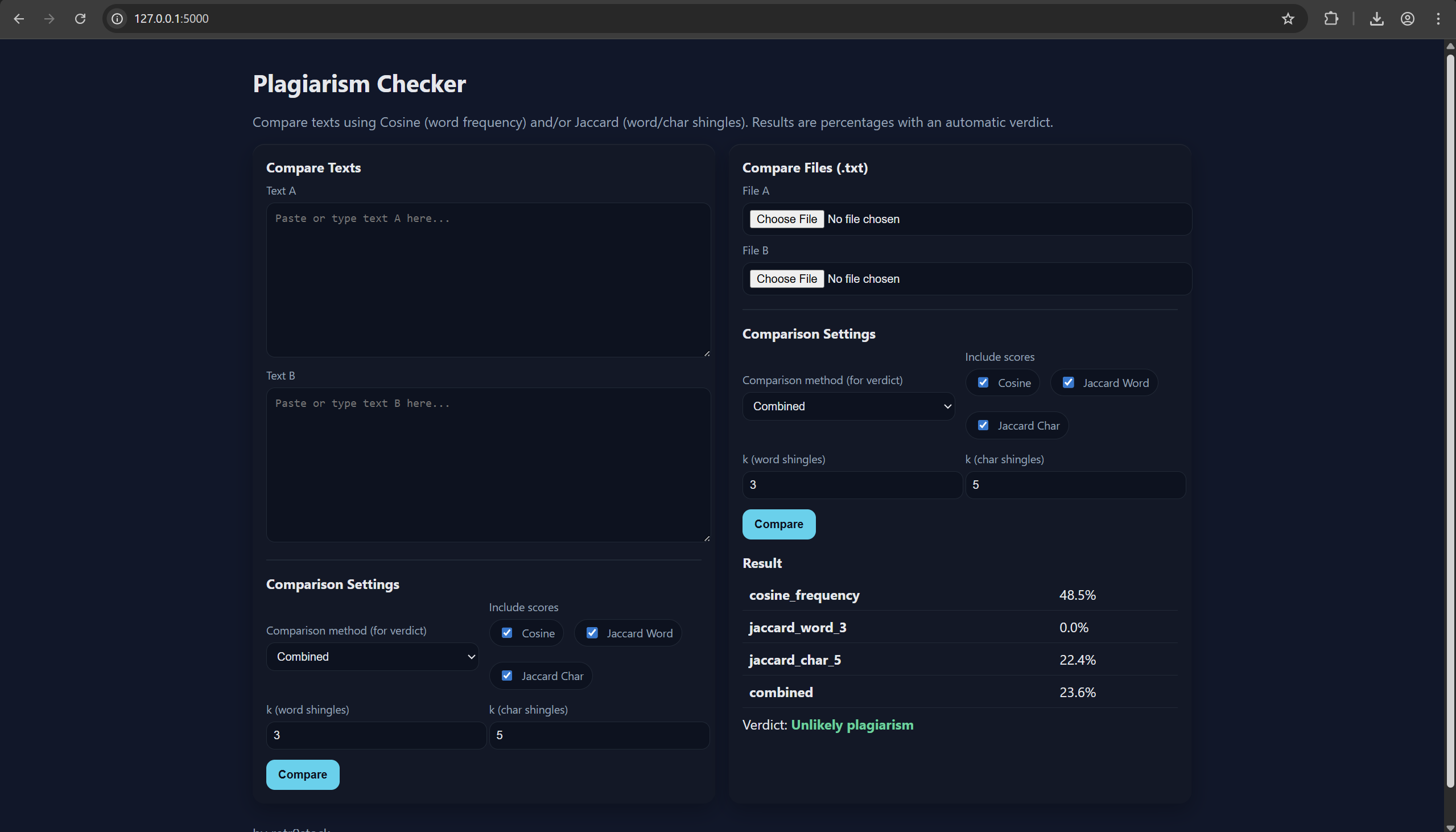Open the browser downloads list

1377,19
